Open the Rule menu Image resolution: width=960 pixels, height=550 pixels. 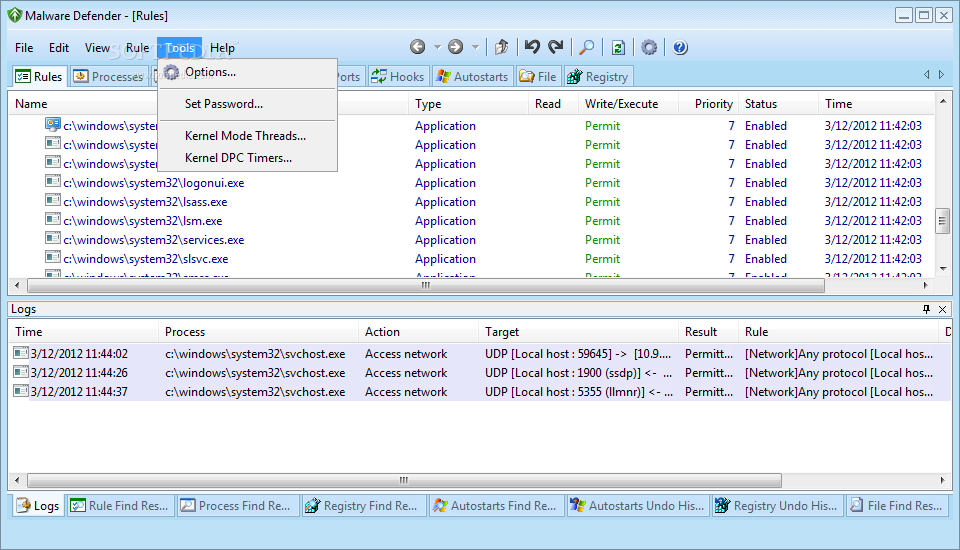pos(137,48)
